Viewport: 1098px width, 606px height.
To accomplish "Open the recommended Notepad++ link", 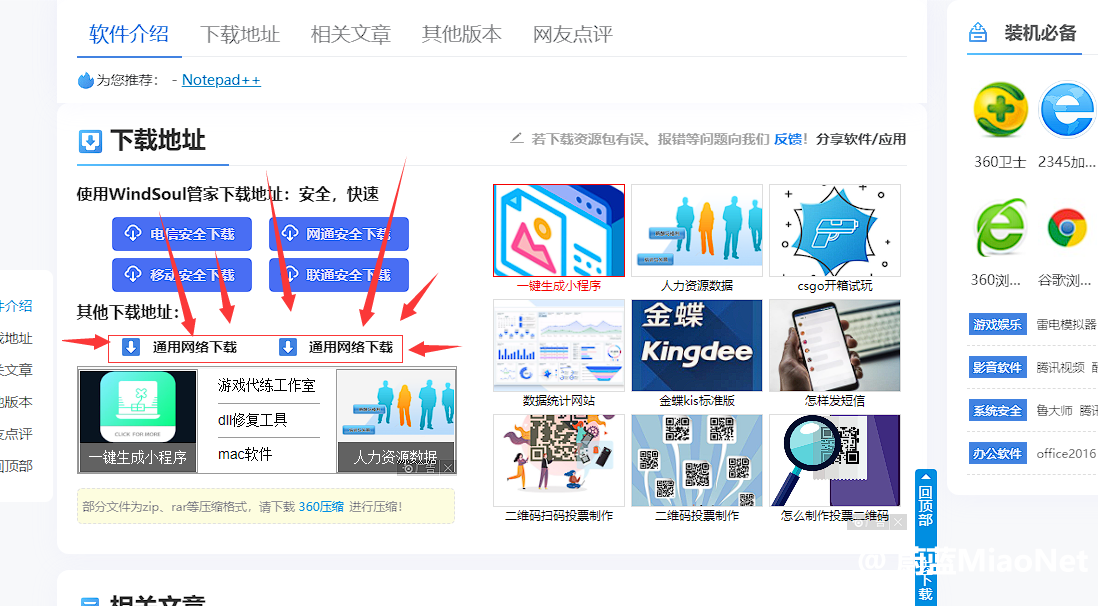I will pos(221,80).
